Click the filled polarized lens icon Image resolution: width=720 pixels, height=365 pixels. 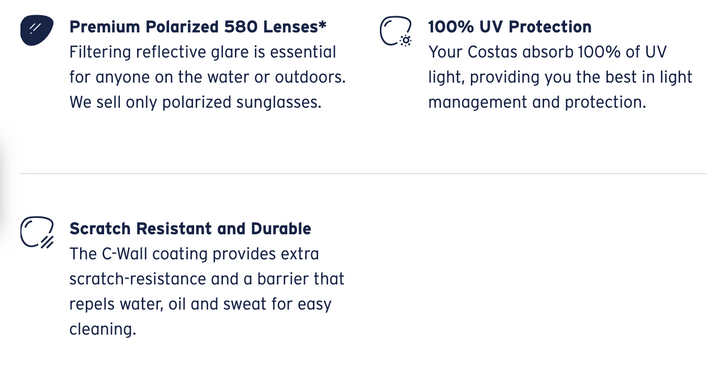click(x=37, y=30)
